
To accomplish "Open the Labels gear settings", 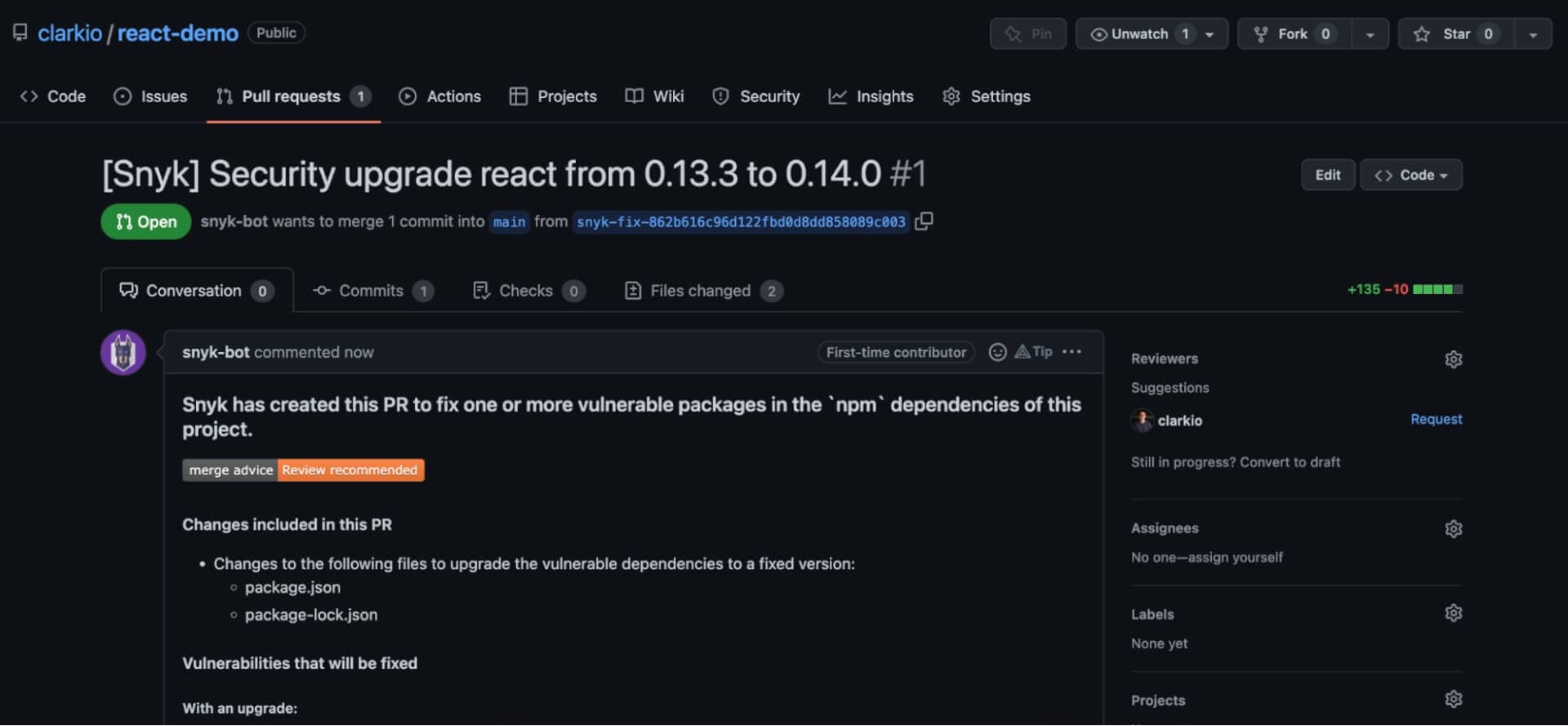I will click(1453, 613).
